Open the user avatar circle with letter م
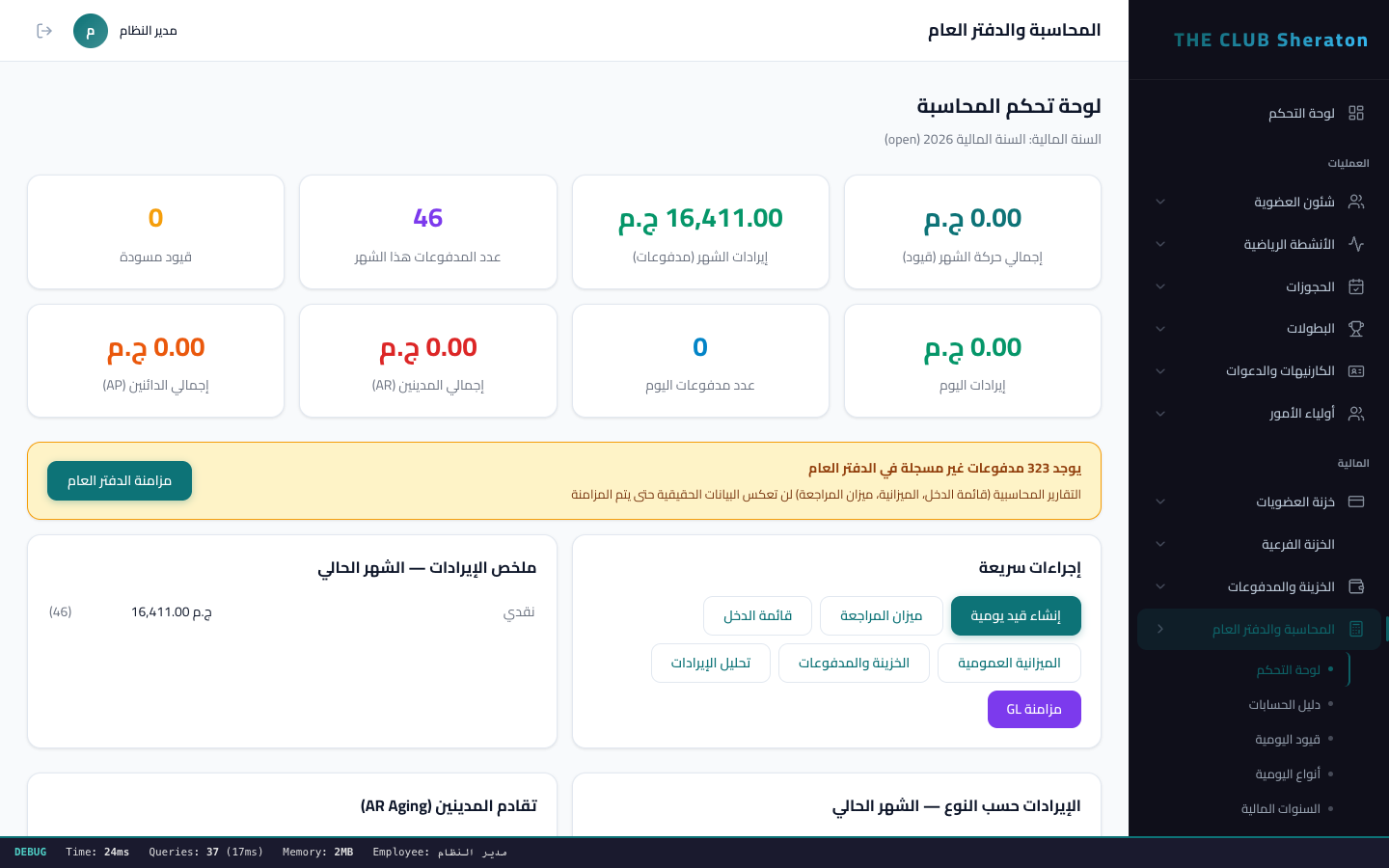Viewport: 1389px width, 868px height. coord(91,31)
